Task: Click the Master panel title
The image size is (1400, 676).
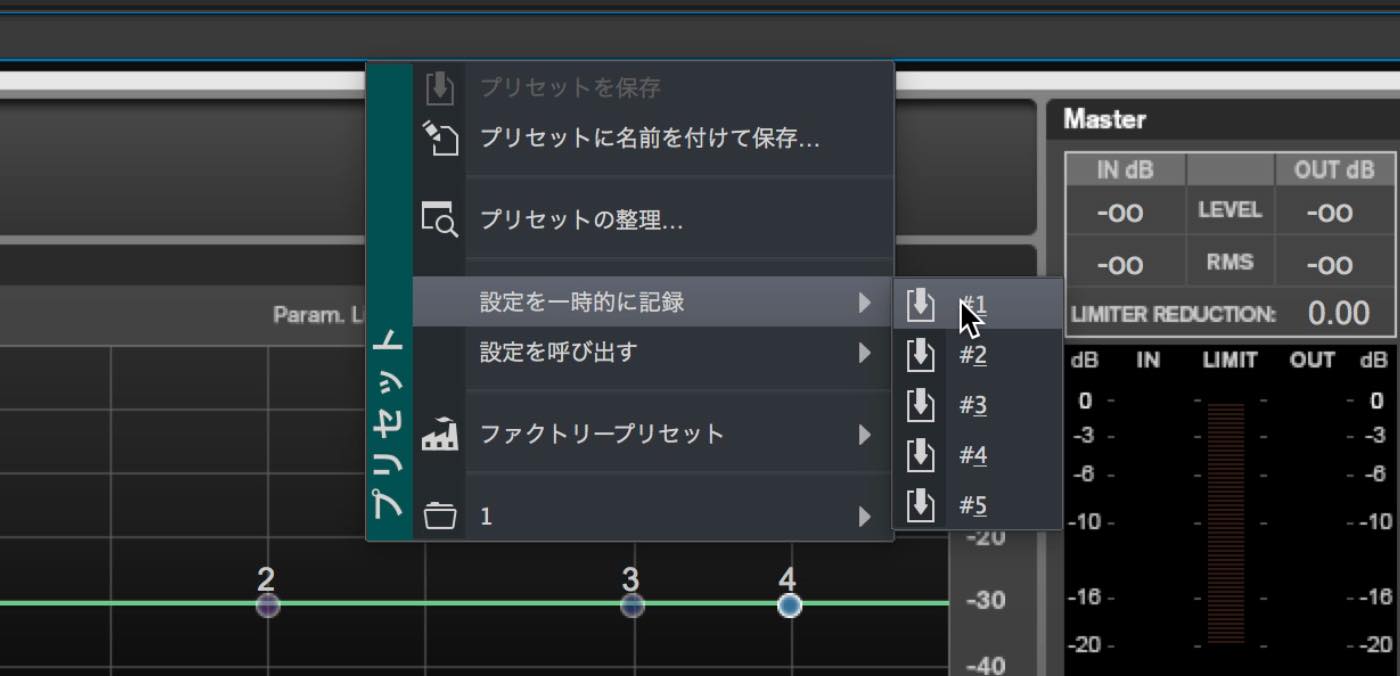Action: pyautogui.click(x=1104, y=119)
